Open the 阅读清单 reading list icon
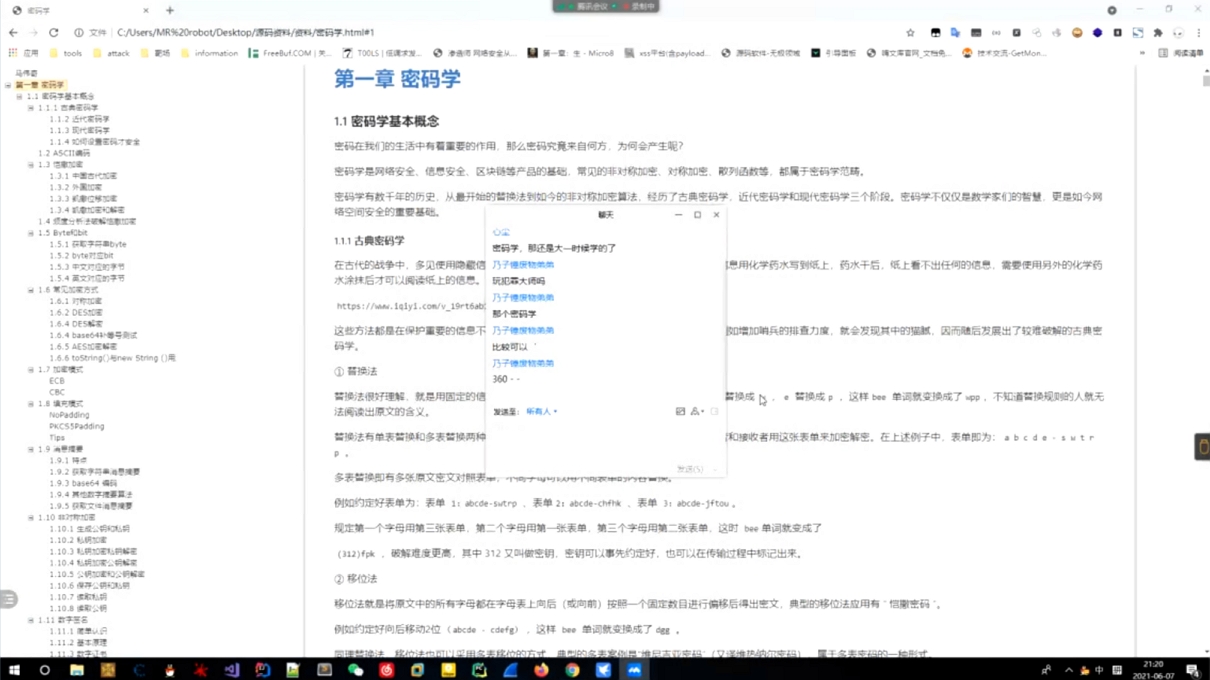Viewport: 1210px width, 680px height. [x=1165, y=53]
